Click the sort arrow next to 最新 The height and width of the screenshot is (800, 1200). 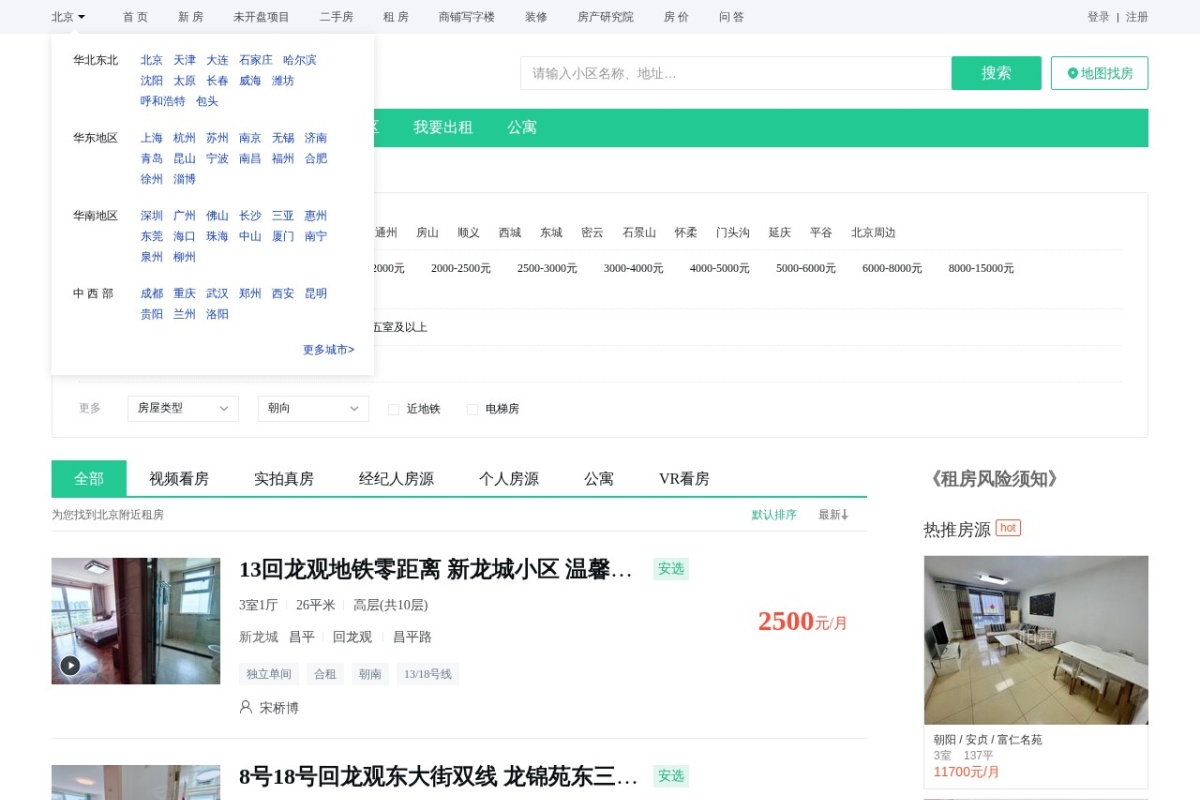pos(845,515)
